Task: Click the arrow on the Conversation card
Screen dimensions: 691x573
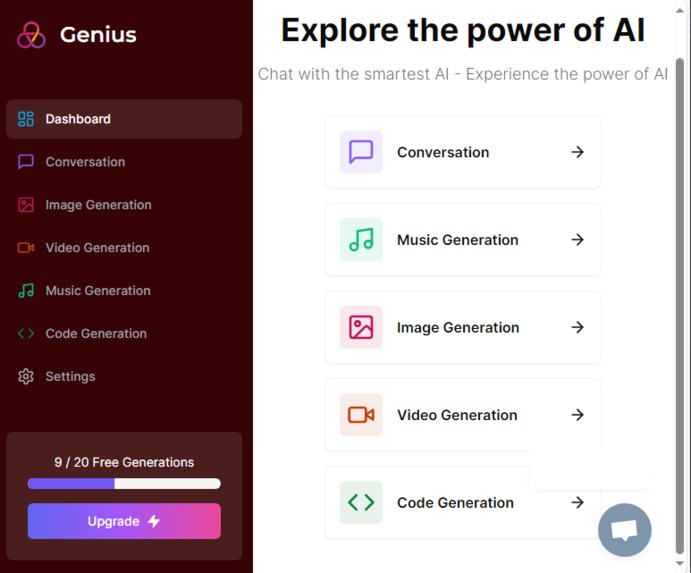Action: tap(577, 152)
